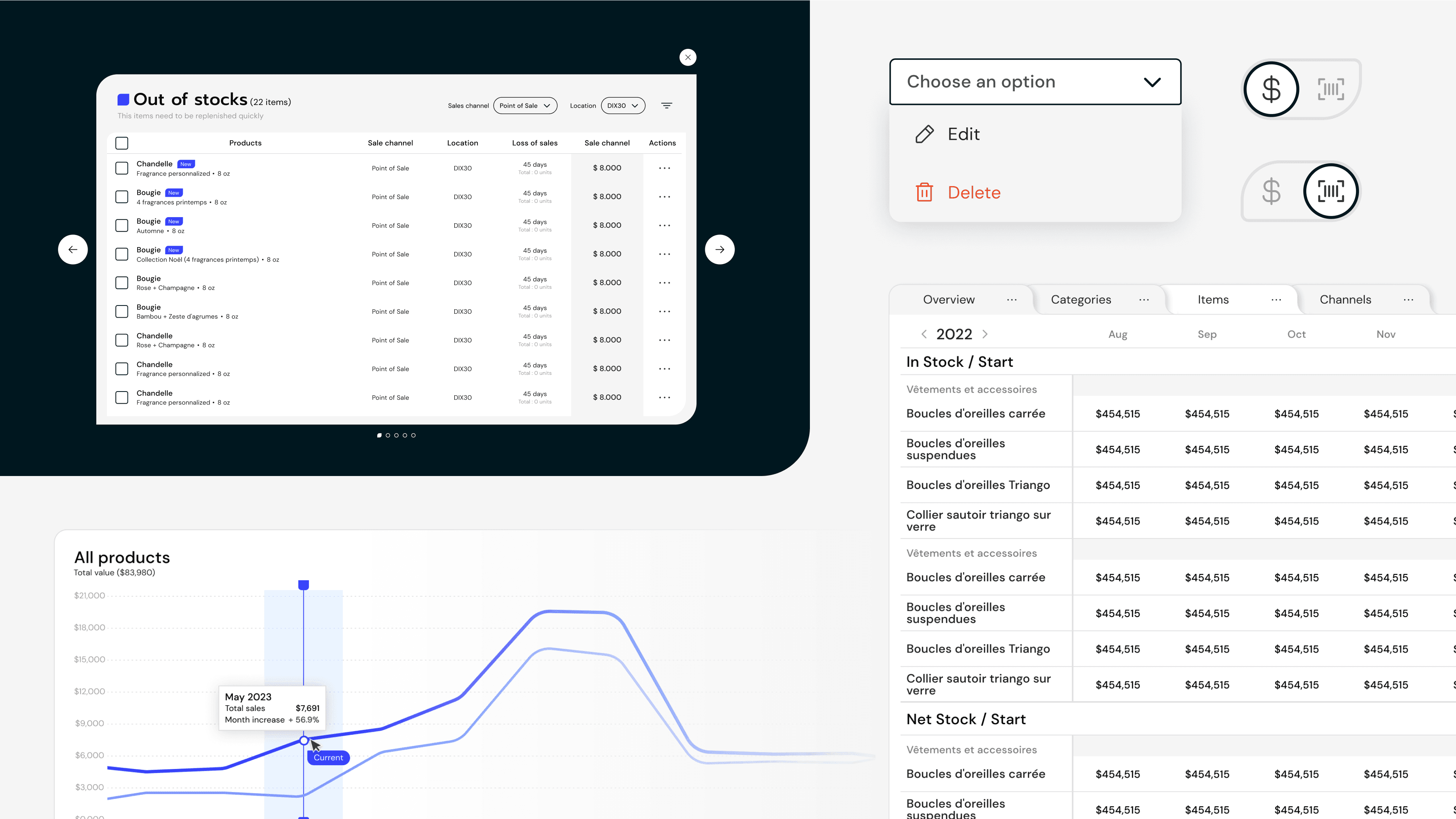Viewport: 1456px width, 819px height.
Task: Click the right arrow carousel button
Action: [x=720, y=250]
